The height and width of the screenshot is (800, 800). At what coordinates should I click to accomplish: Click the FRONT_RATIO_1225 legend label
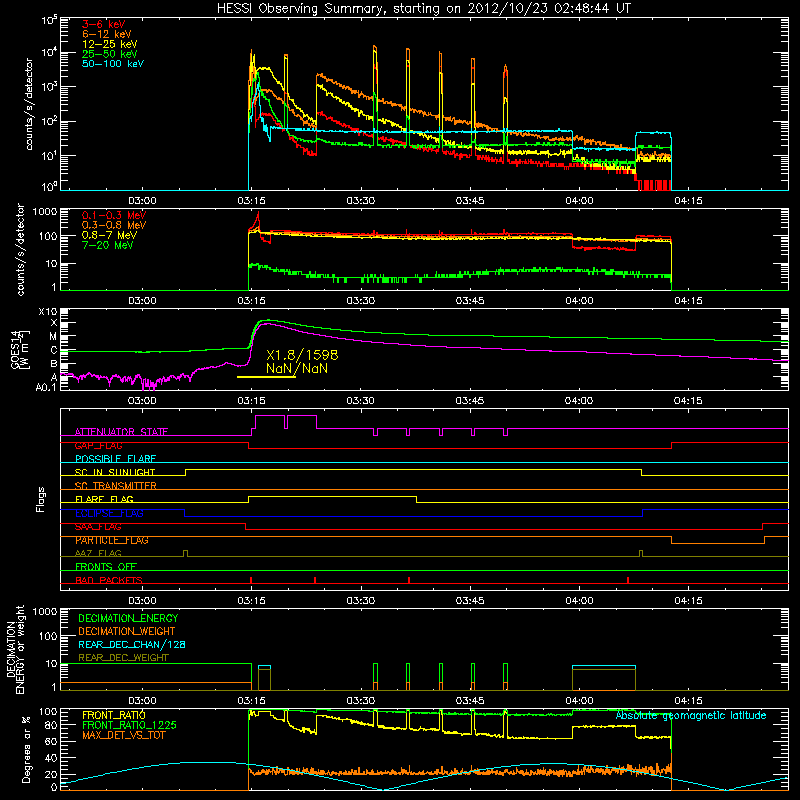pos(130,725)
